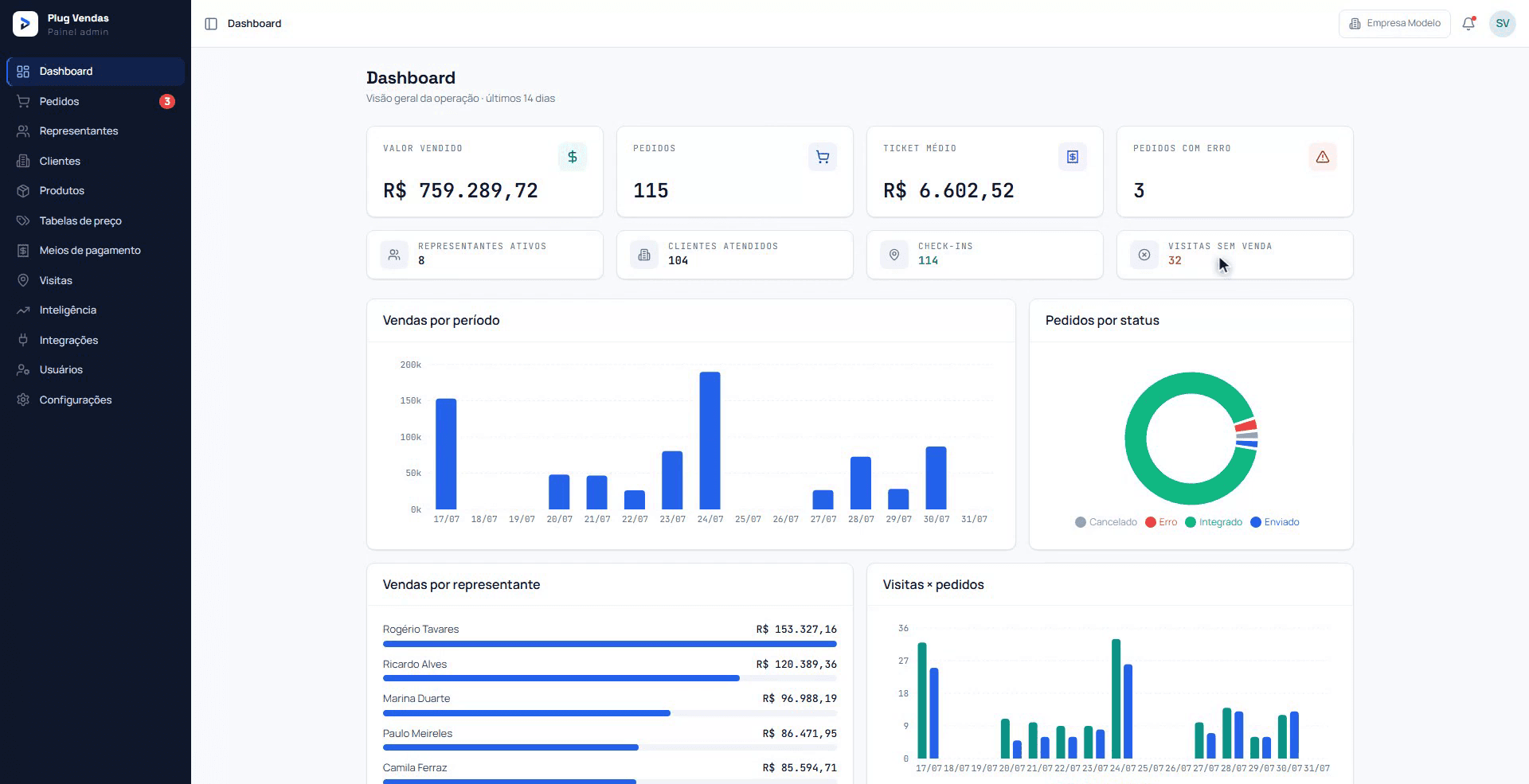Toggle Integrado legend in status chart
This screenshot has height=784, width=1529.
coord(1214,522)
